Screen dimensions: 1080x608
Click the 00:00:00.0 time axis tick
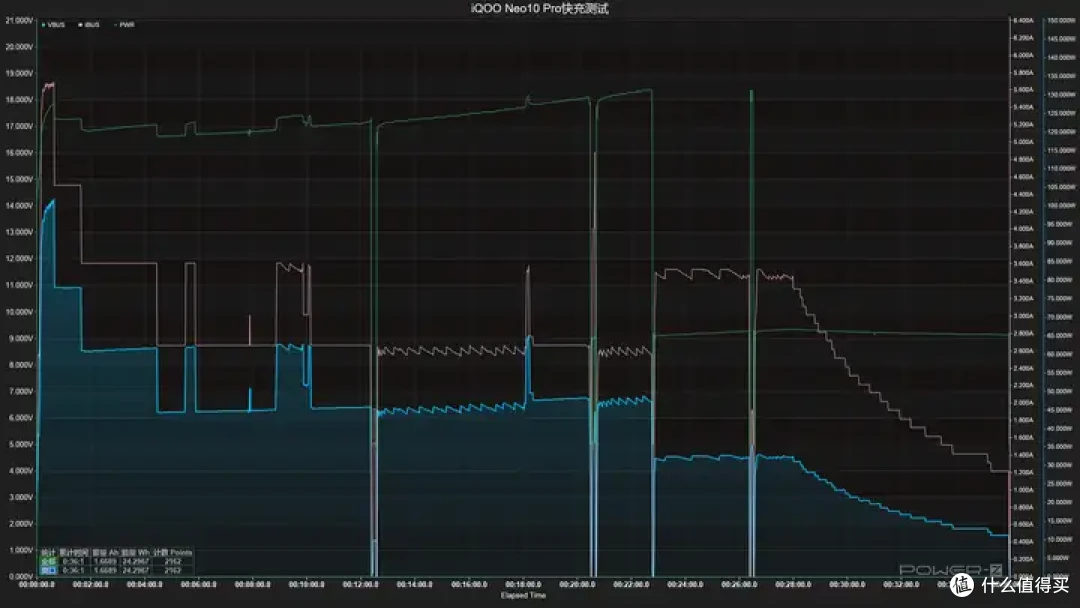click(37, 585)
